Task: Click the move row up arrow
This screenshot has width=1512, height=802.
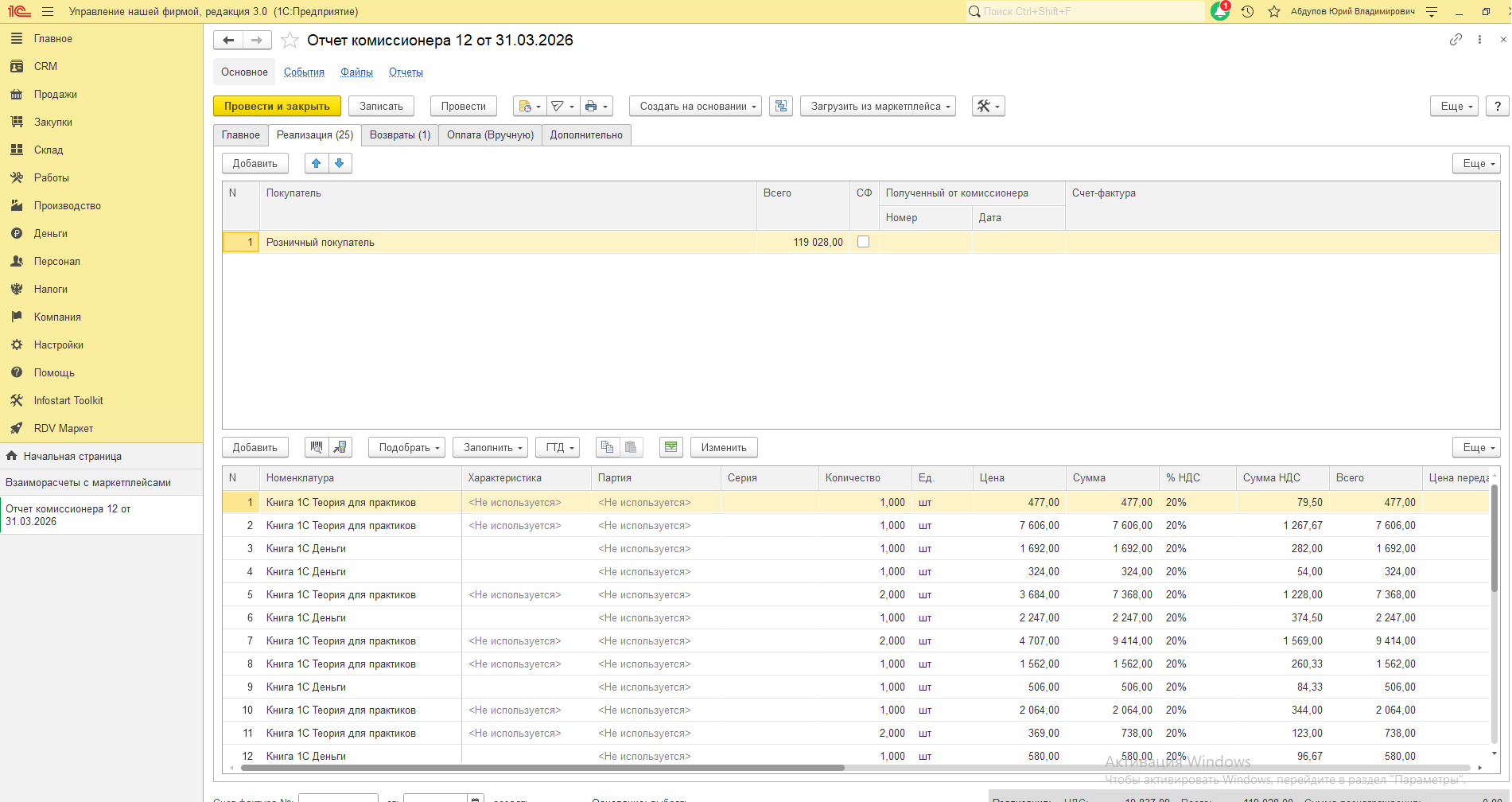Action: tap(316, 163)
